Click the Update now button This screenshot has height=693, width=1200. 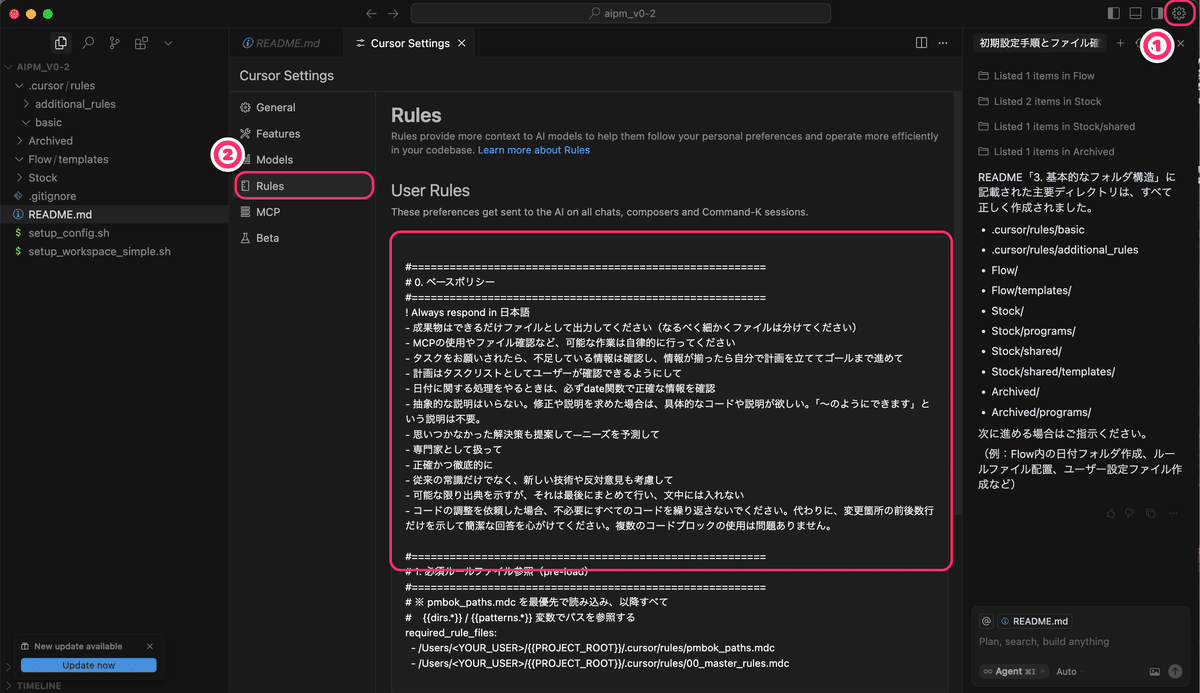click(x=88, y=664)
